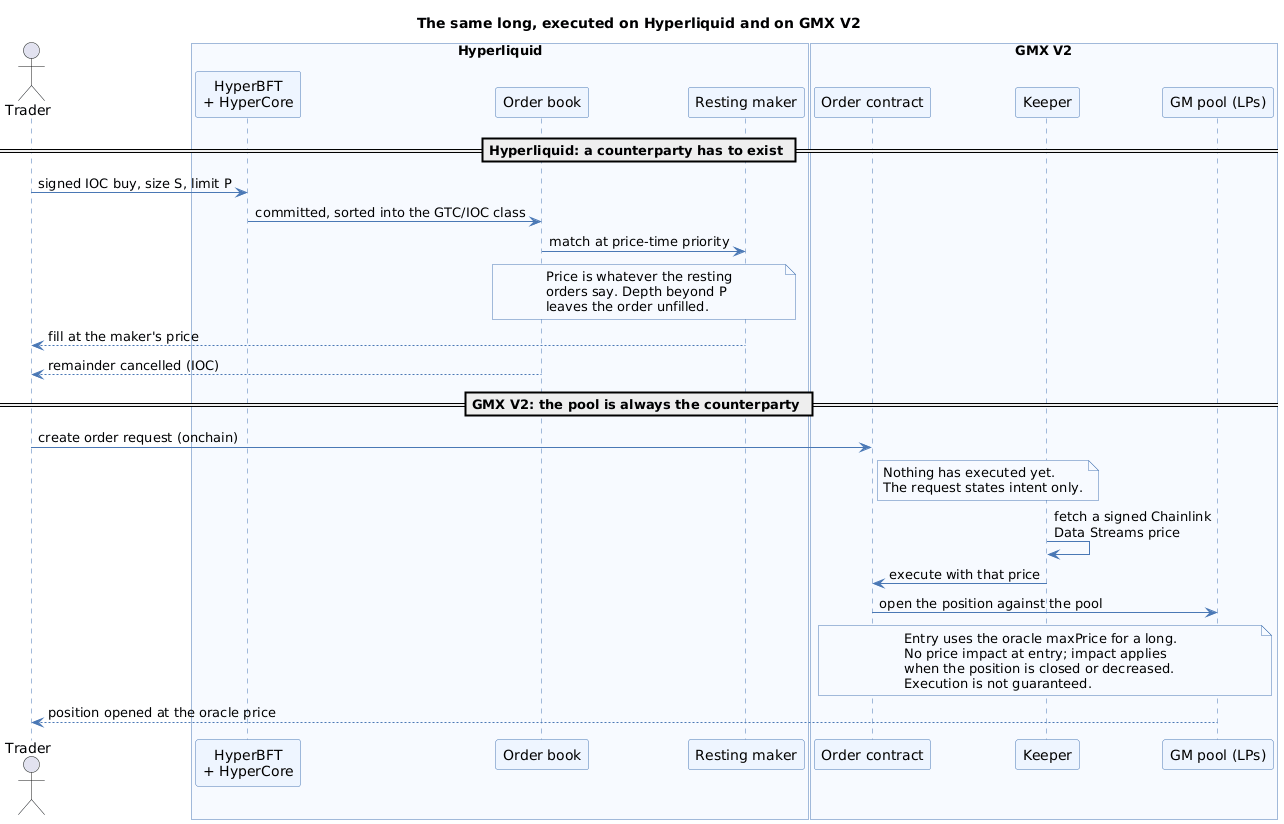
Task: Click the diagram title about Hyperliquid and GMX V2
Action: 638,23
